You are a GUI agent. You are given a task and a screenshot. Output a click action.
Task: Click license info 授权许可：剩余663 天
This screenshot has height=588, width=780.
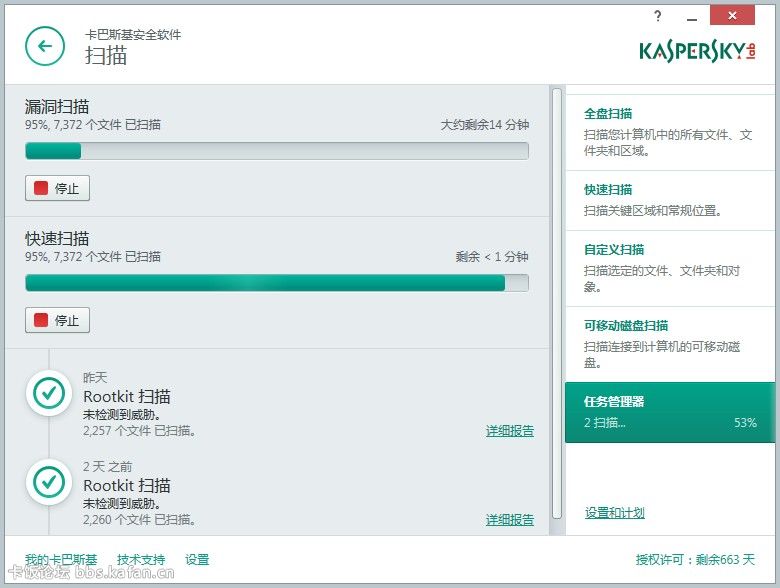695,560
